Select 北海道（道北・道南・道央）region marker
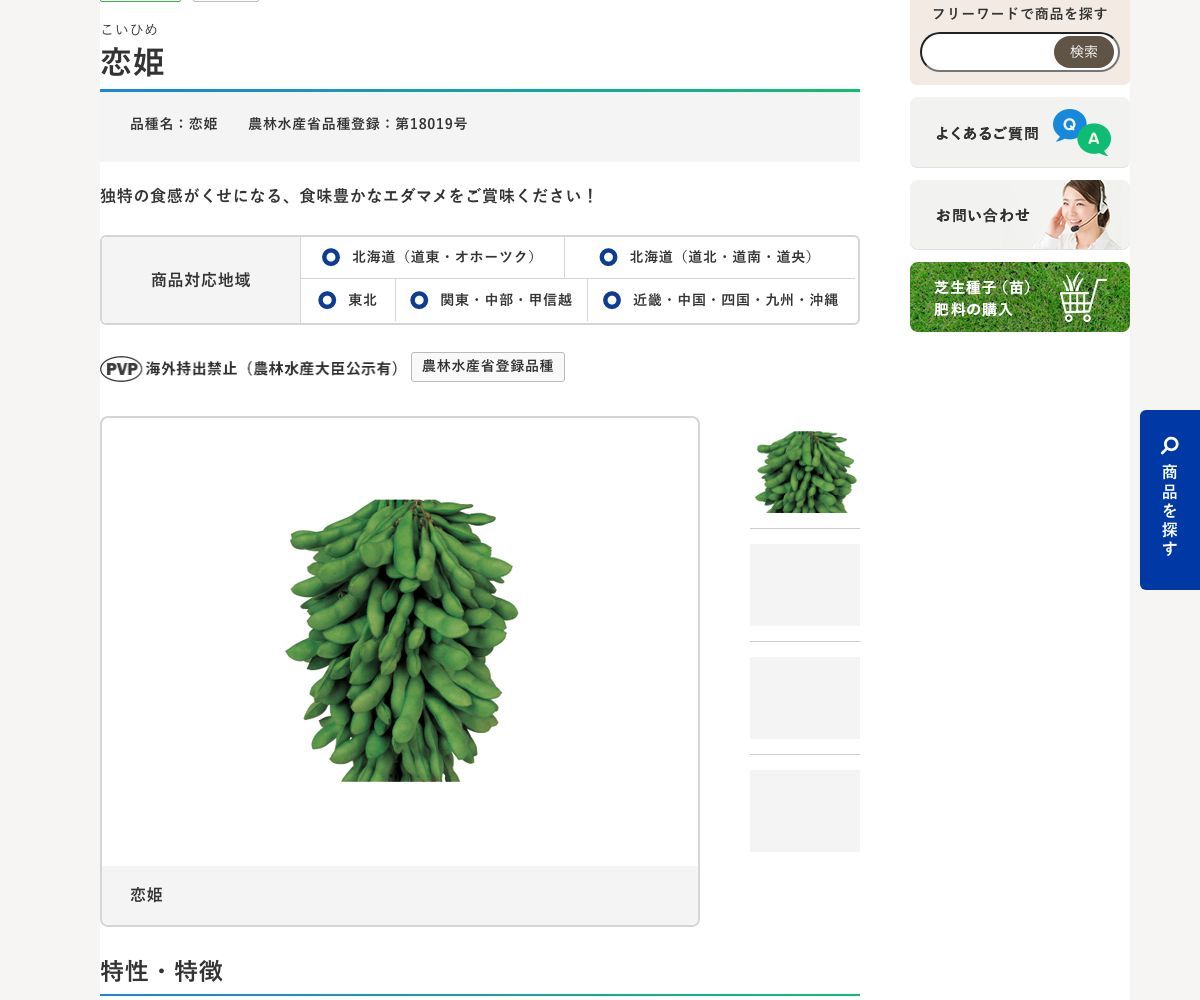The width and height of the screenshot is (1200, 1000). coord(608,258)
